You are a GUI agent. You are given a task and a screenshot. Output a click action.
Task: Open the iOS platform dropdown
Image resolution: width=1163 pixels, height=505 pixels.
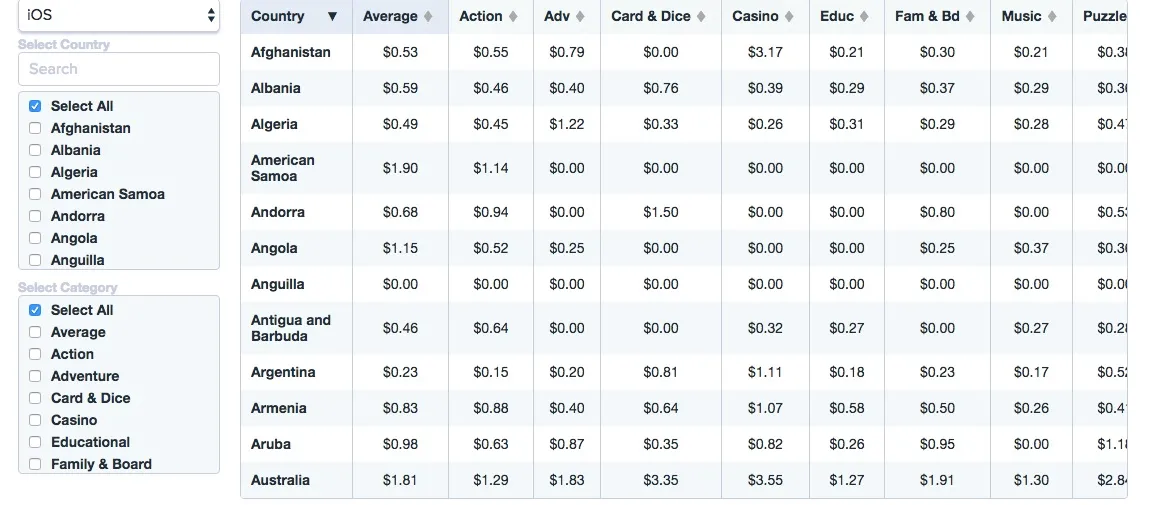pyautogui.click(x=119, y=15)
